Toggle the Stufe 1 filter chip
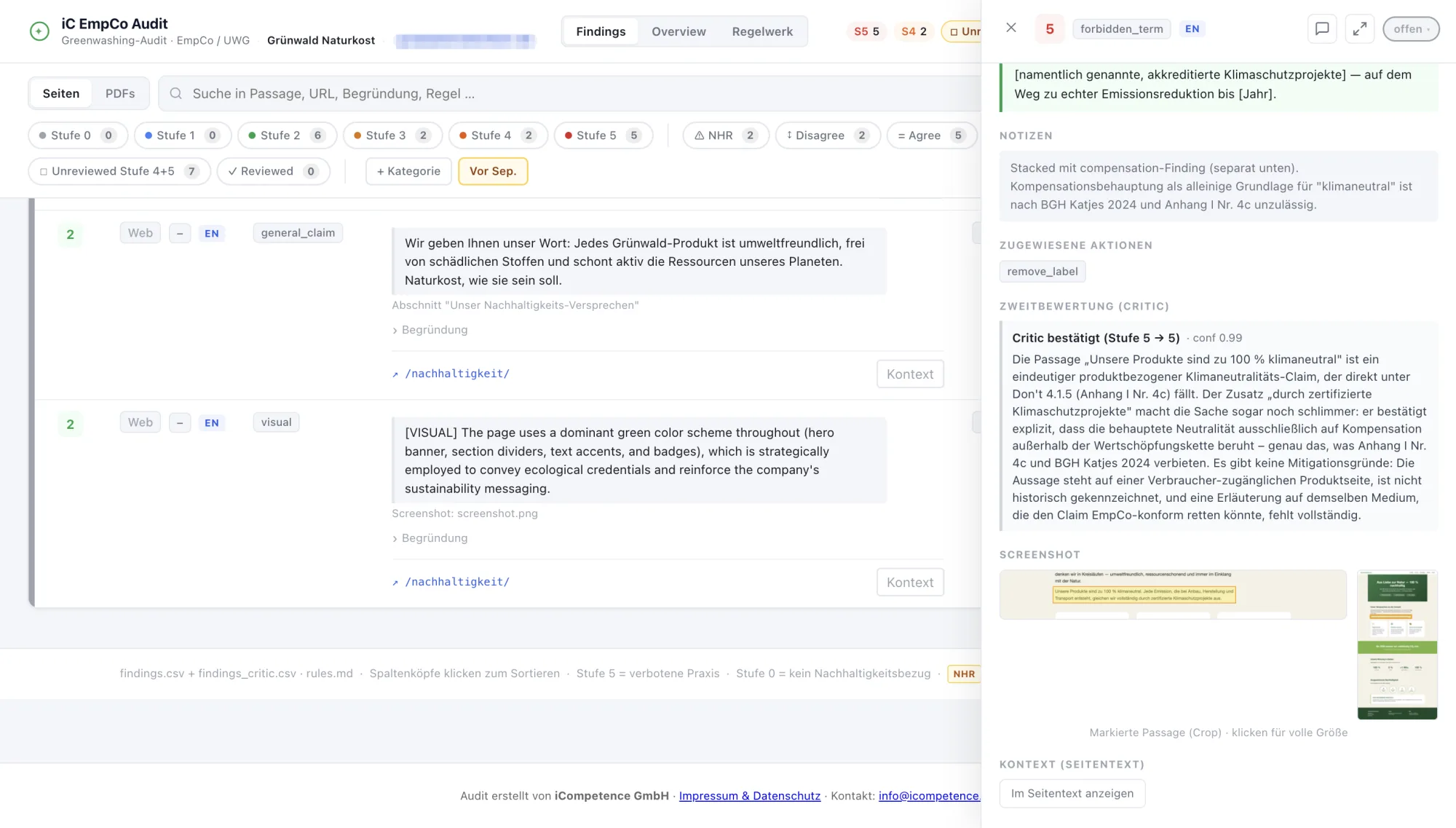The height and width of the screenshot is (828, 1456). (x=183, y=135)
